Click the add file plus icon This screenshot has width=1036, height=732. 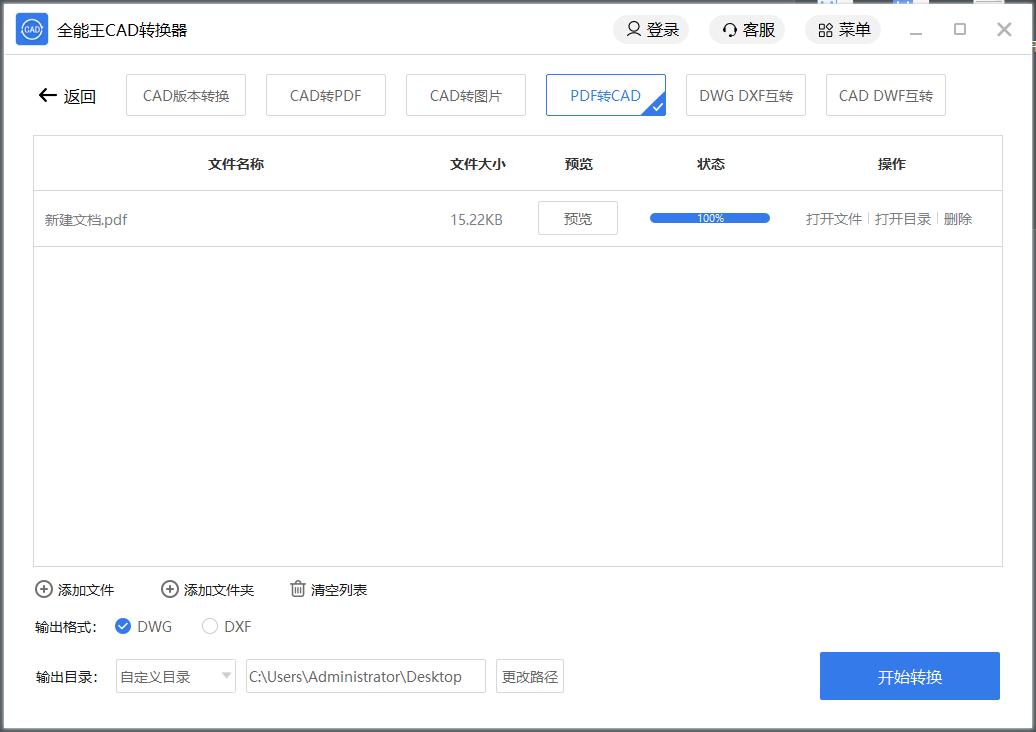44,590
